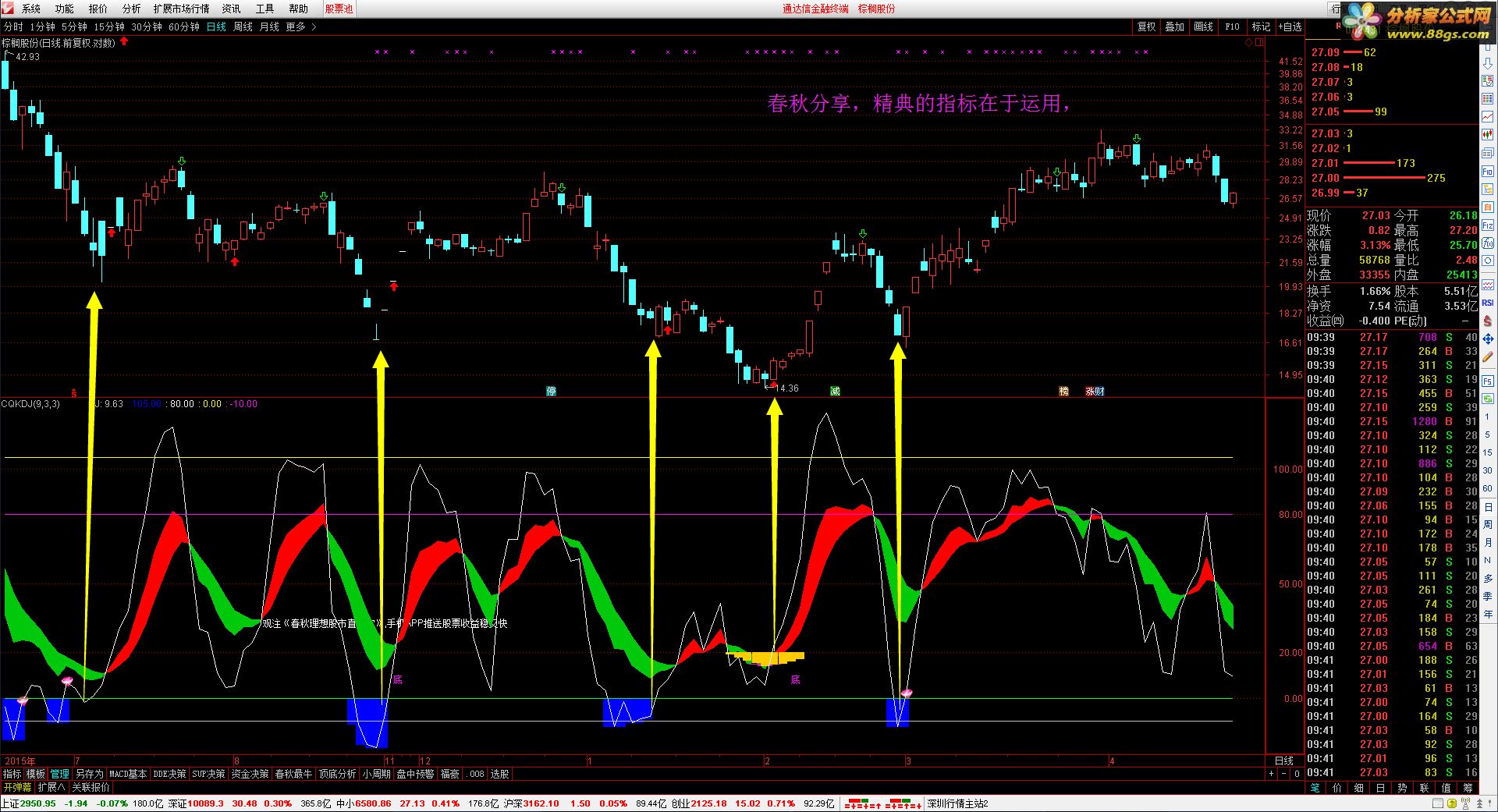Viewport: 1498px width, 812px height.
Task: Open the 股票池 menu item
Action: [339, 9]
